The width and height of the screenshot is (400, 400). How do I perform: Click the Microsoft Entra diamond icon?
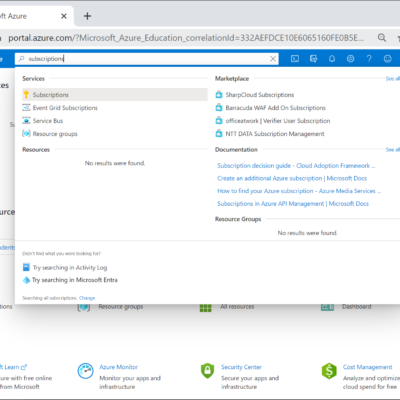[x=26, y=280]
